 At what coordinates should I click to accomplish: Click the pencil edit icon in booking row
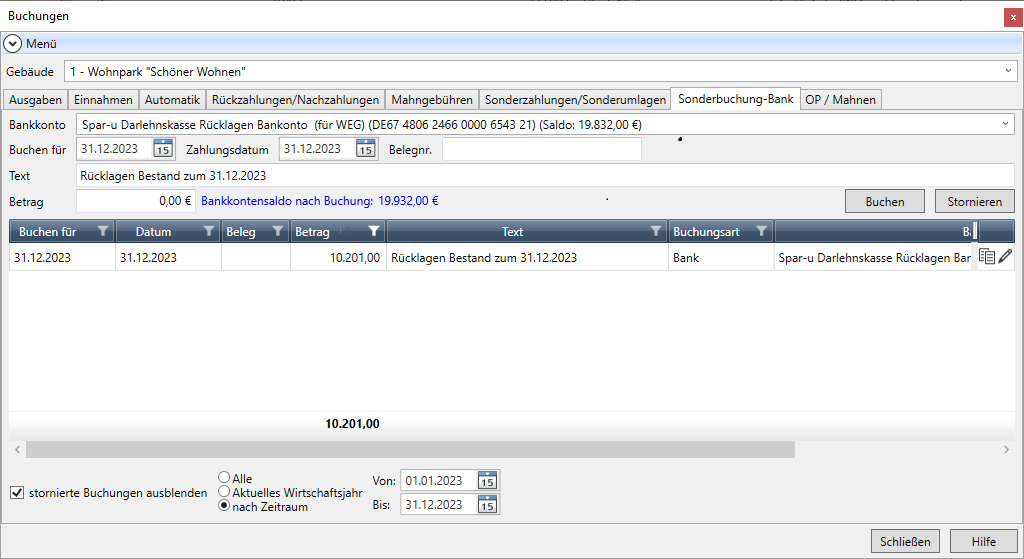click(1005, 257)
